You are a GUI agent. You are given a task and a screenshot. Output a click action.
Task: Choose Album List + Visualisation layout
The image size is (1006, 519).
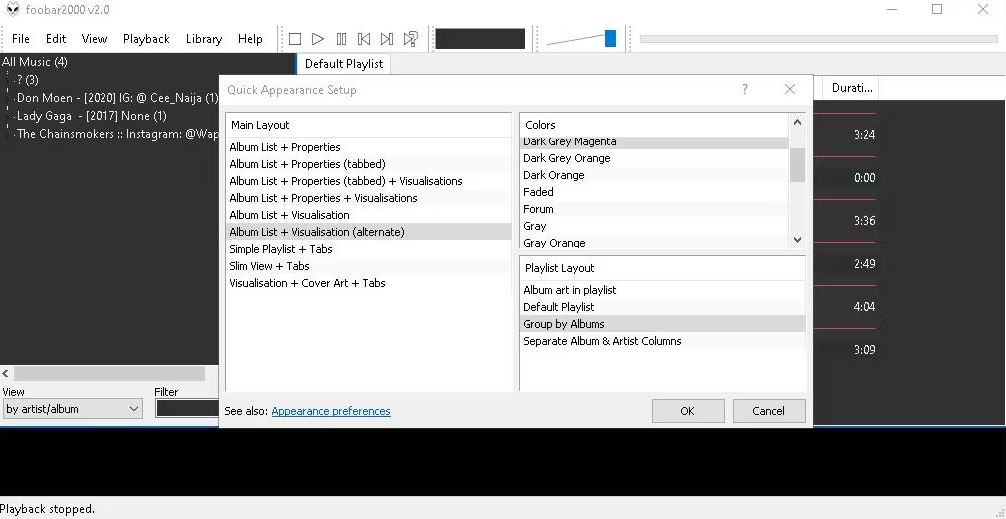369,215
